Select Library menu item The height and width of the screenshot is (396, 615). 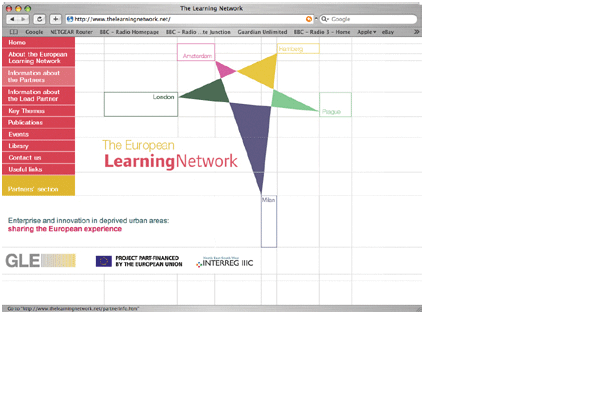click(38, 146)
